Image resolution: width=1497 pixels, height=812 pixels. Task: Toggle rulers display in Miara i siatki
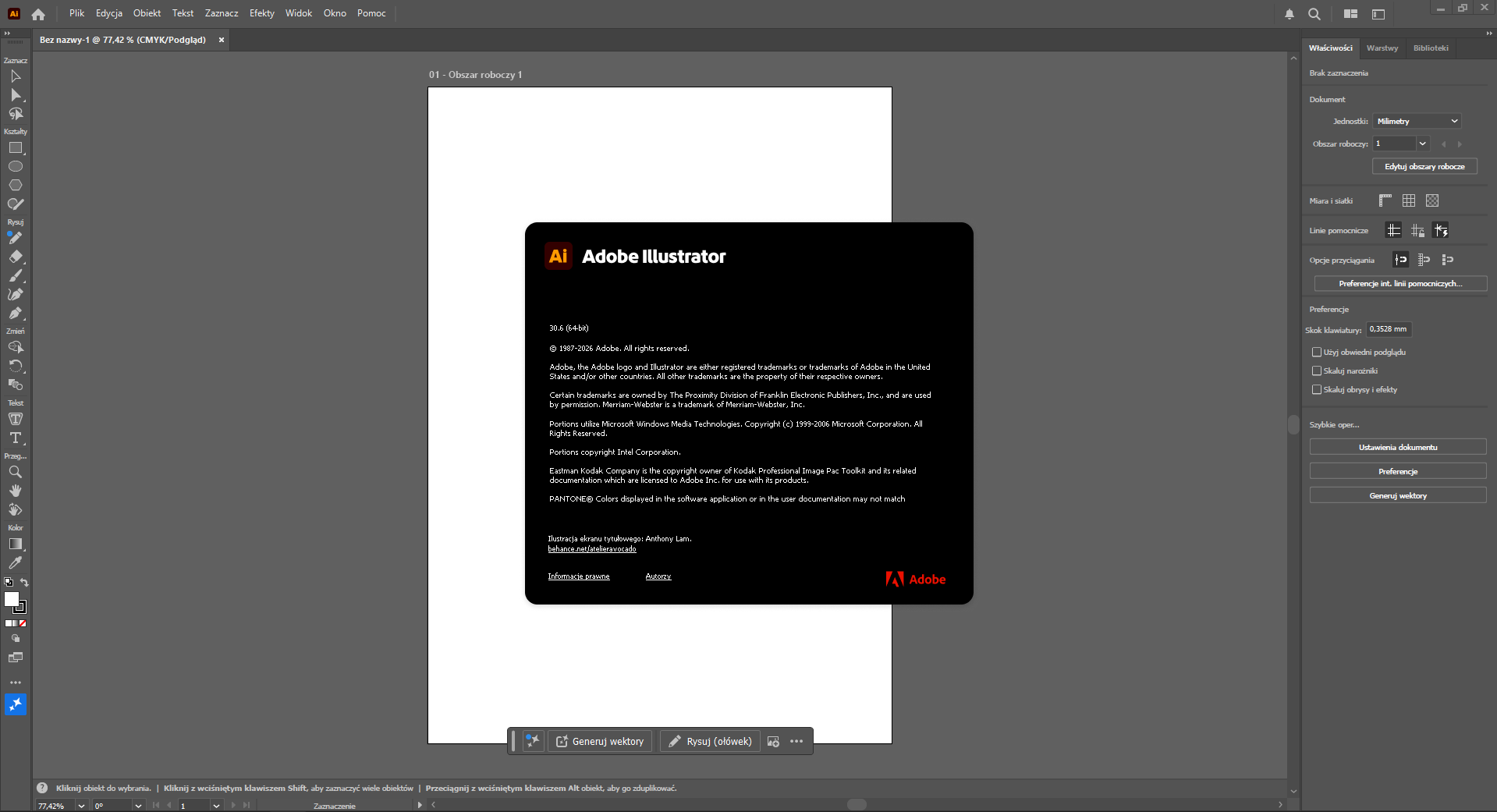[1385, 200]
